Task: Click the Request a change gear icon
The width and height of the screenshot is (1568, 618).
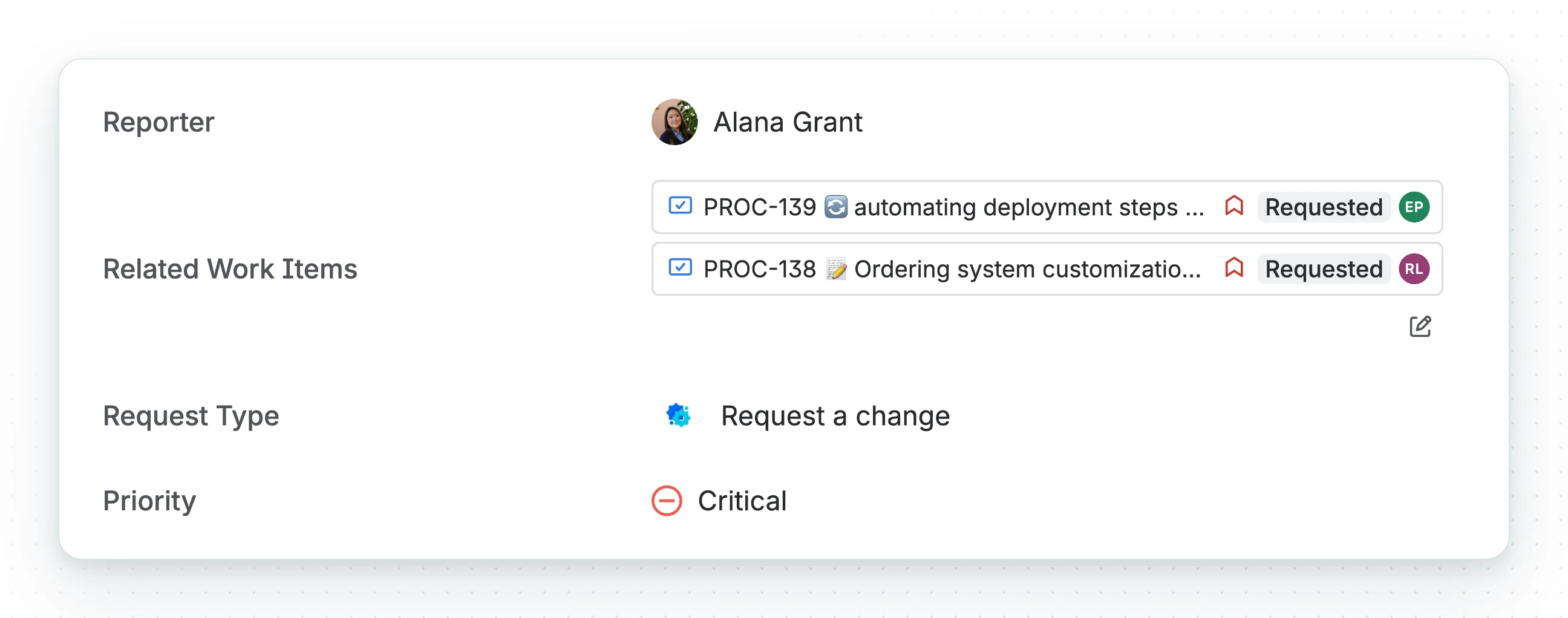Action: 678,415
